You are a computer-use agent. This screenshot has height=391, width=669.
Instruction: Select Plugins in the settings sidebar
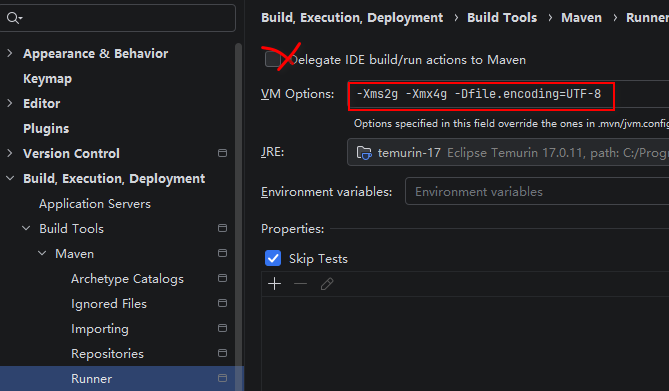pos(46,128)
